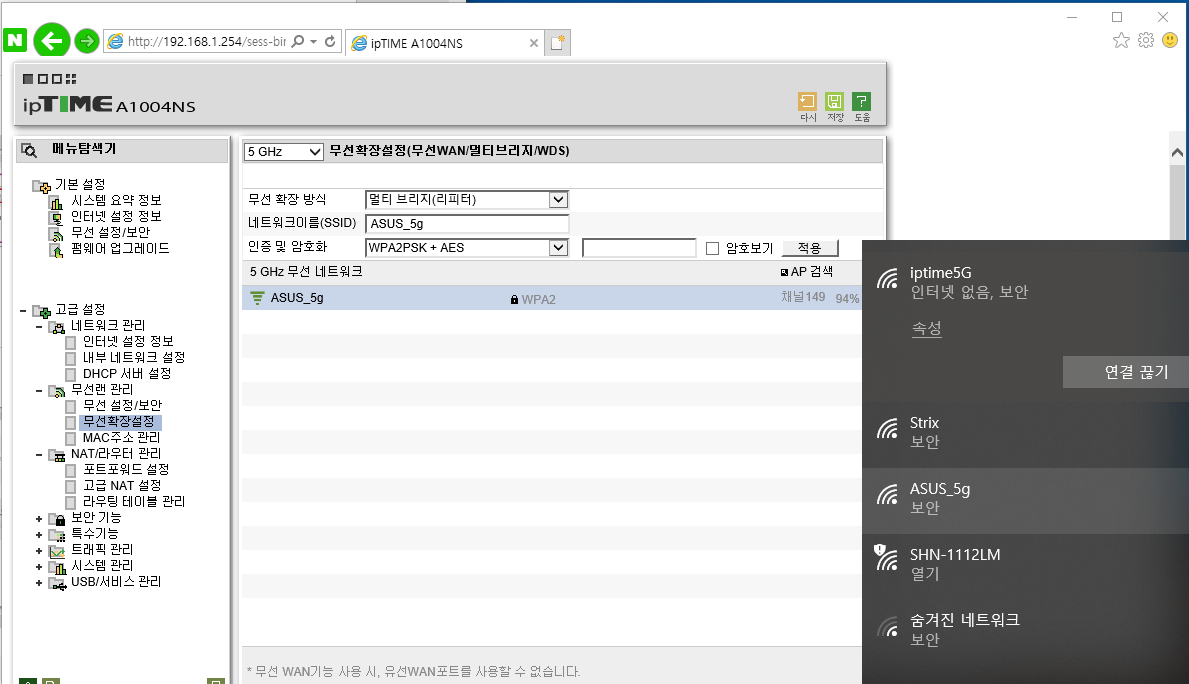Click the 네트워크이름(SSID) input field
The width and height of the screenshot is (1189, 684).
tap(467, 224)
